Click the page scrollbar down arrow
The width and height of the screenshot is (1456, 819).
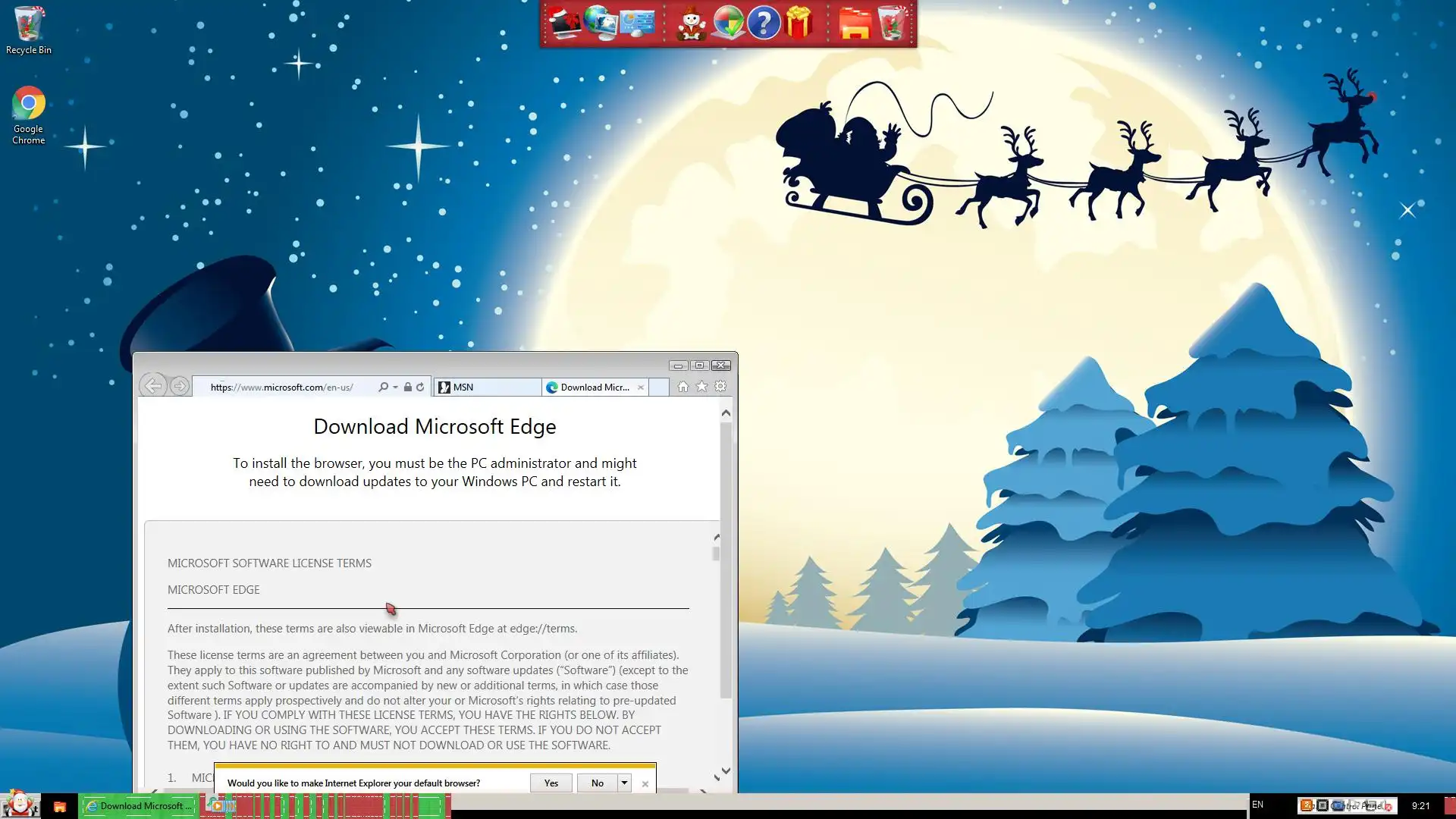pos(726,770)
